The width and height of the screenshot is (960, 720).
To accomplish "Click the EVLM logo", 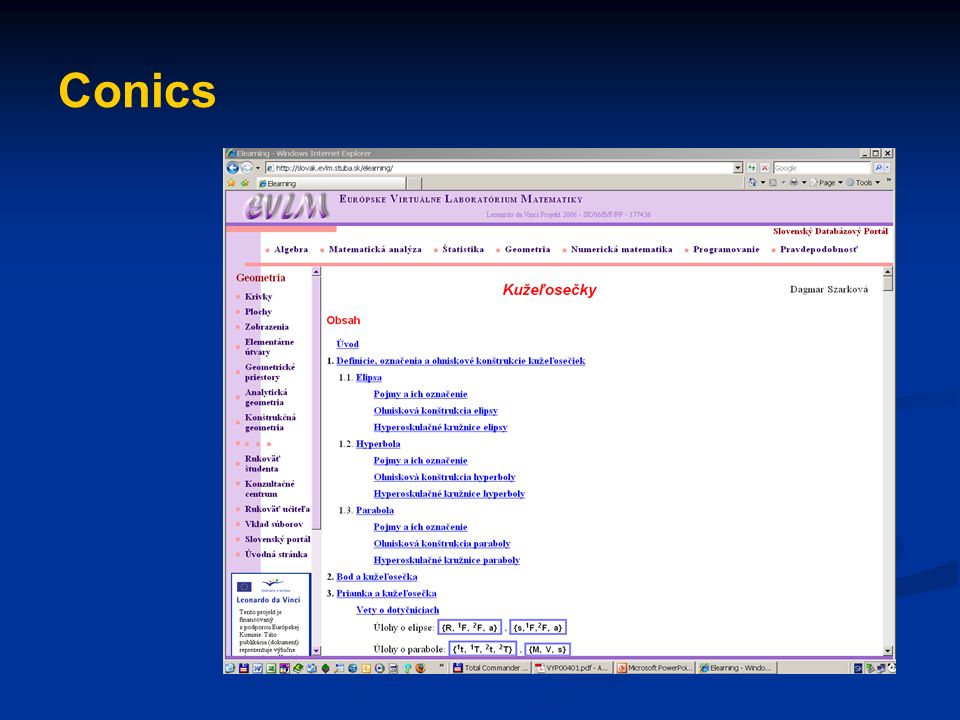I will tap(287, 206).
